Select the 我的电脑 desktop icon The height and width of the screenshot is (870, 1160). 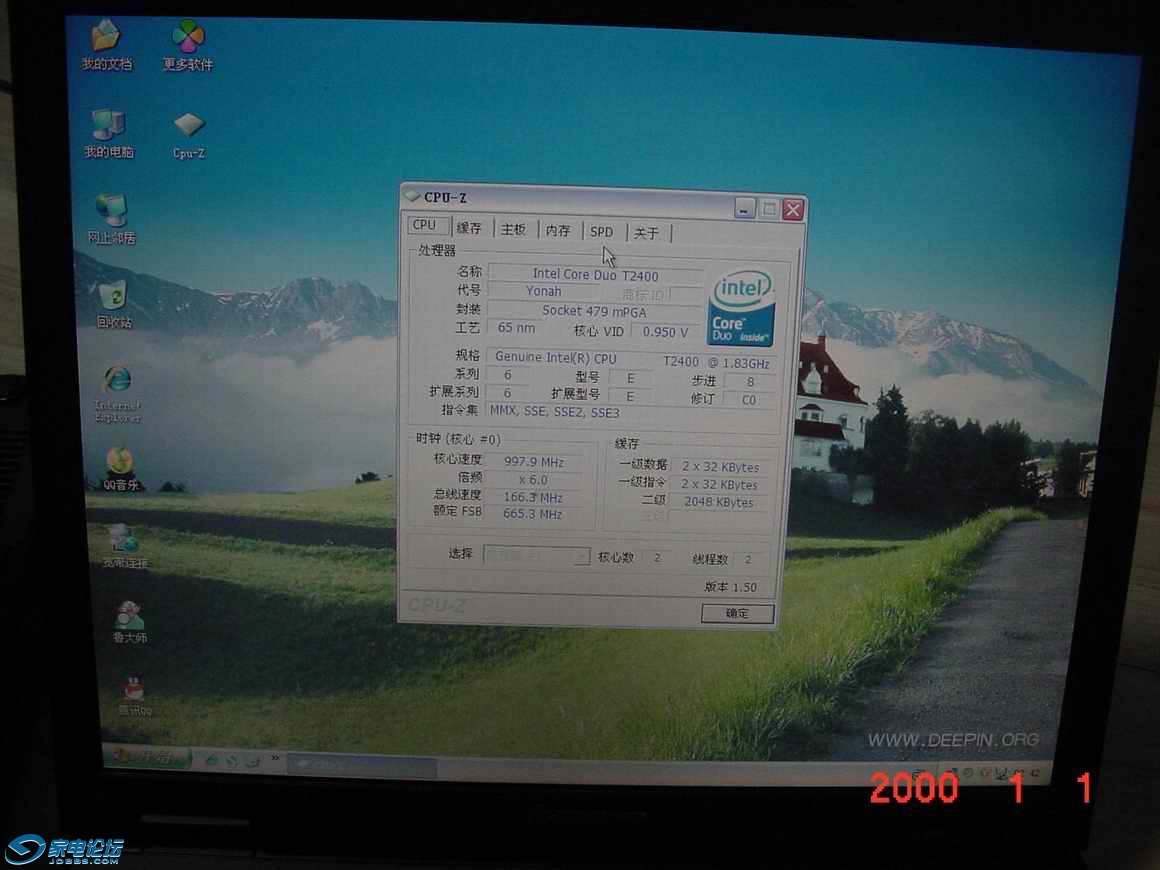point(108,128)
